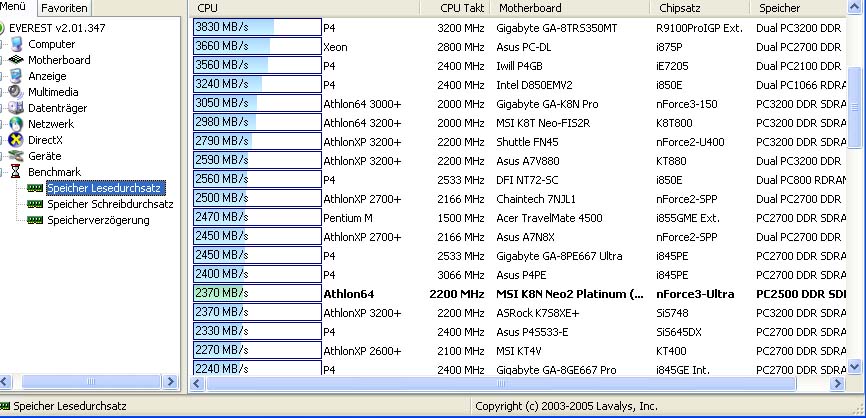This screenshot has height=418, width=866.
Task: Select the Acer TravelMate 4500 row
Action: coord(519,218)
